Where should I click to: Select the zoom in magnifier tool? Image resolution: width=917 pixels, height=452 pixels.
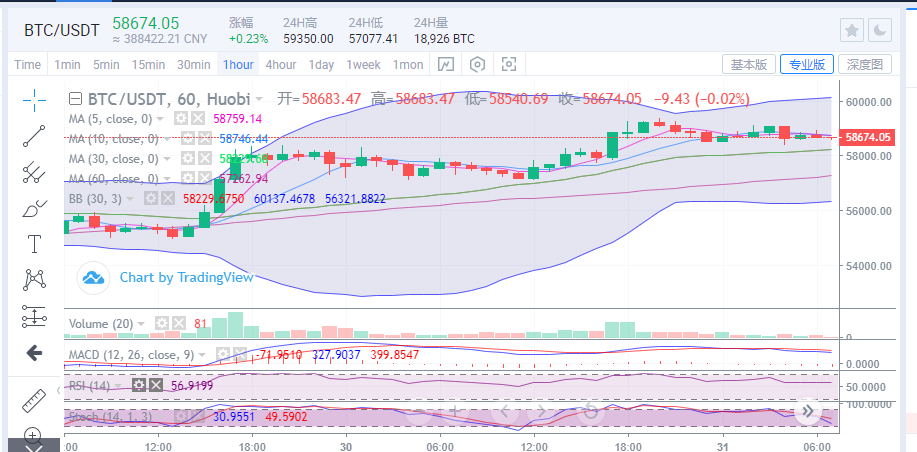[x=33, y=435]
